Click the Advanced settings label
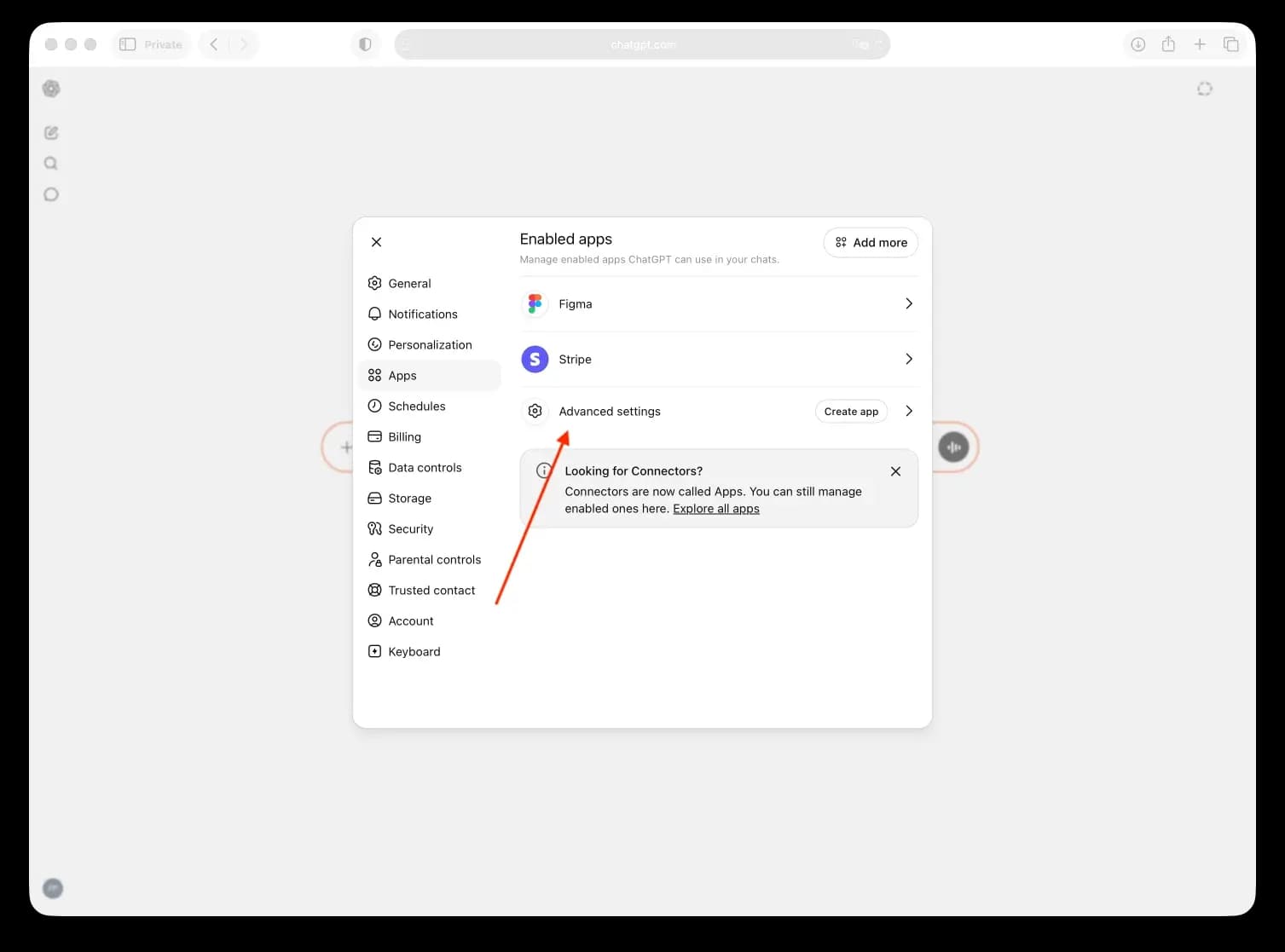 [610, 411]
